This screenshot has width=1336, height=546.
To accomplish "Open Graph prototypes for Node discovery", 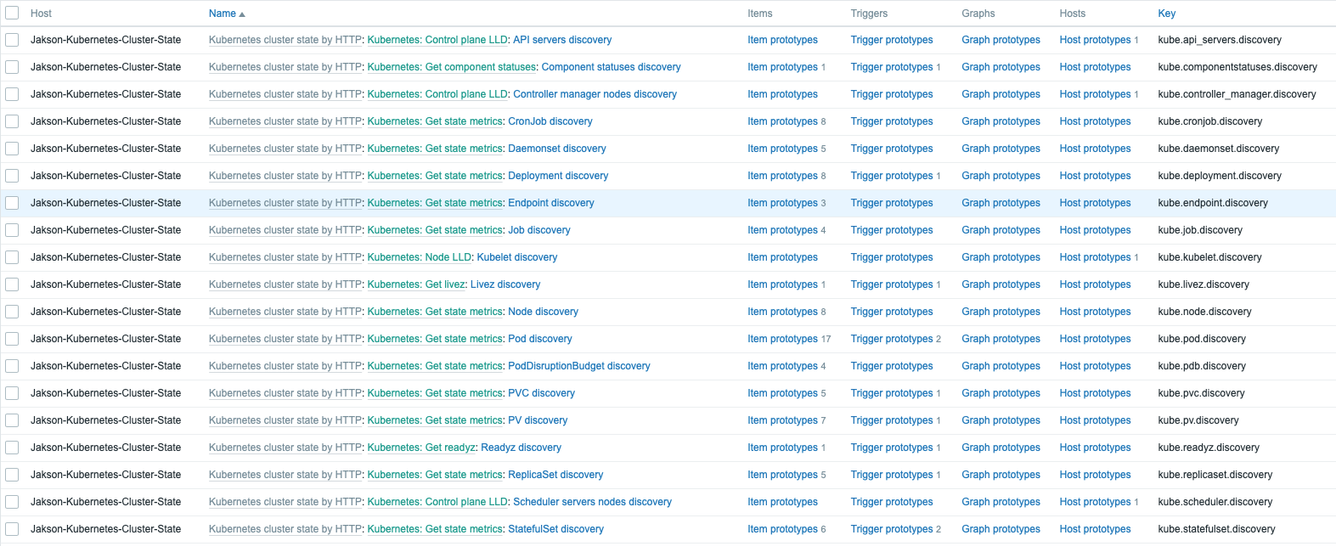I will click(x=1001, y=312).
